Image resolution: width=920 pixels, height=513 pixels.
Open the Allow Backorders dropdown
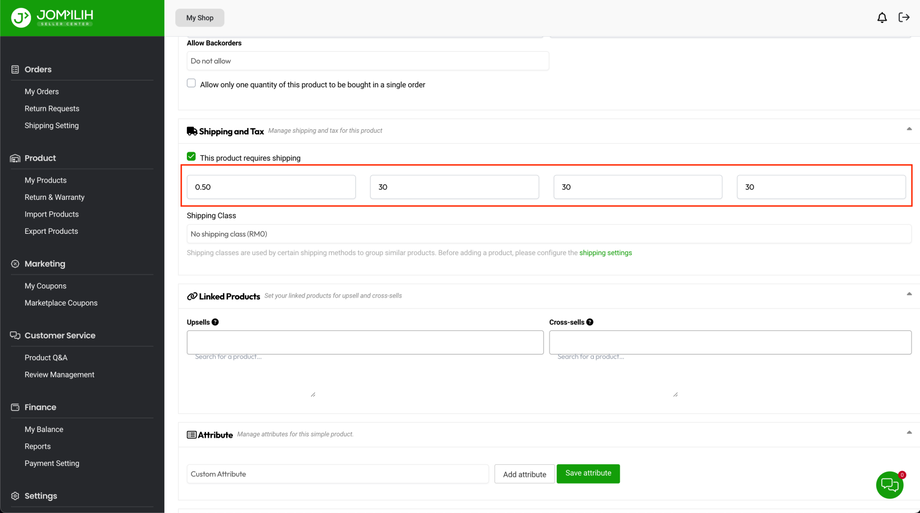click(367, 61)
